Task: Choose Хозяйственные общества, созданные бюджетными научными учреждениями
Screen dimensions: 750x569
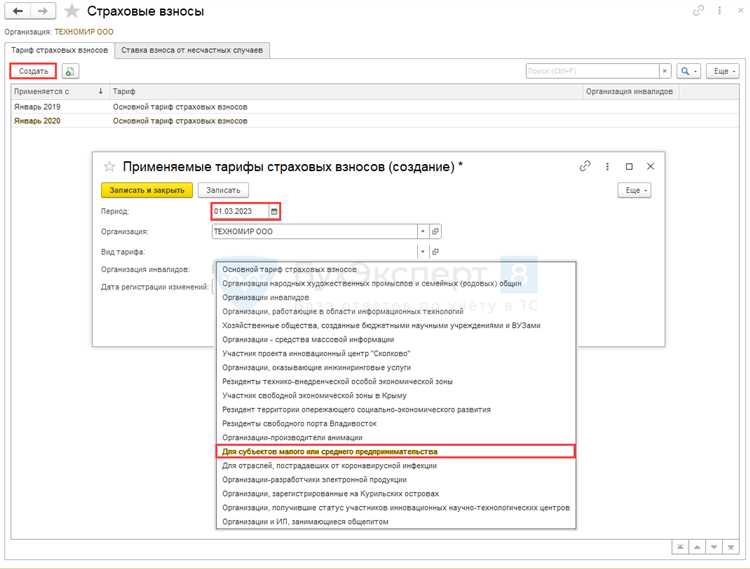Action: [x=396, y=326]
